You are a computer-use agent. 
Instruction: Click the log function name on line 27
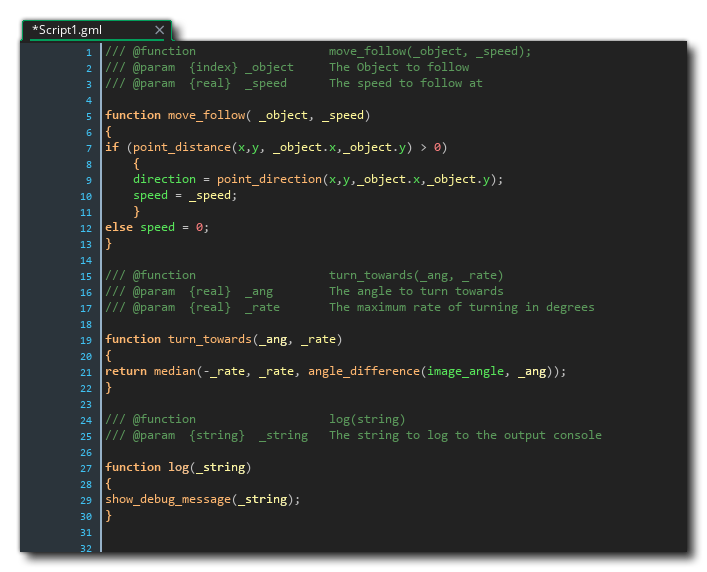[178, 467]
